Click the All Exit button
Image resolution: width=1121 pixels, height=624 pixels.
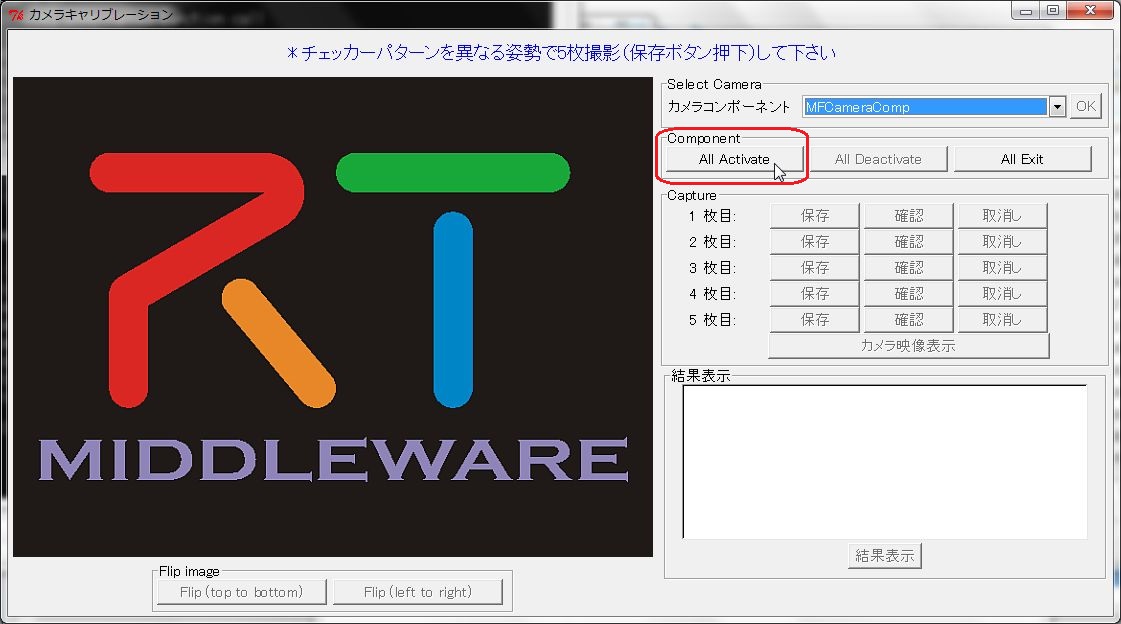pyautogui.click(x=1022, y=159)
